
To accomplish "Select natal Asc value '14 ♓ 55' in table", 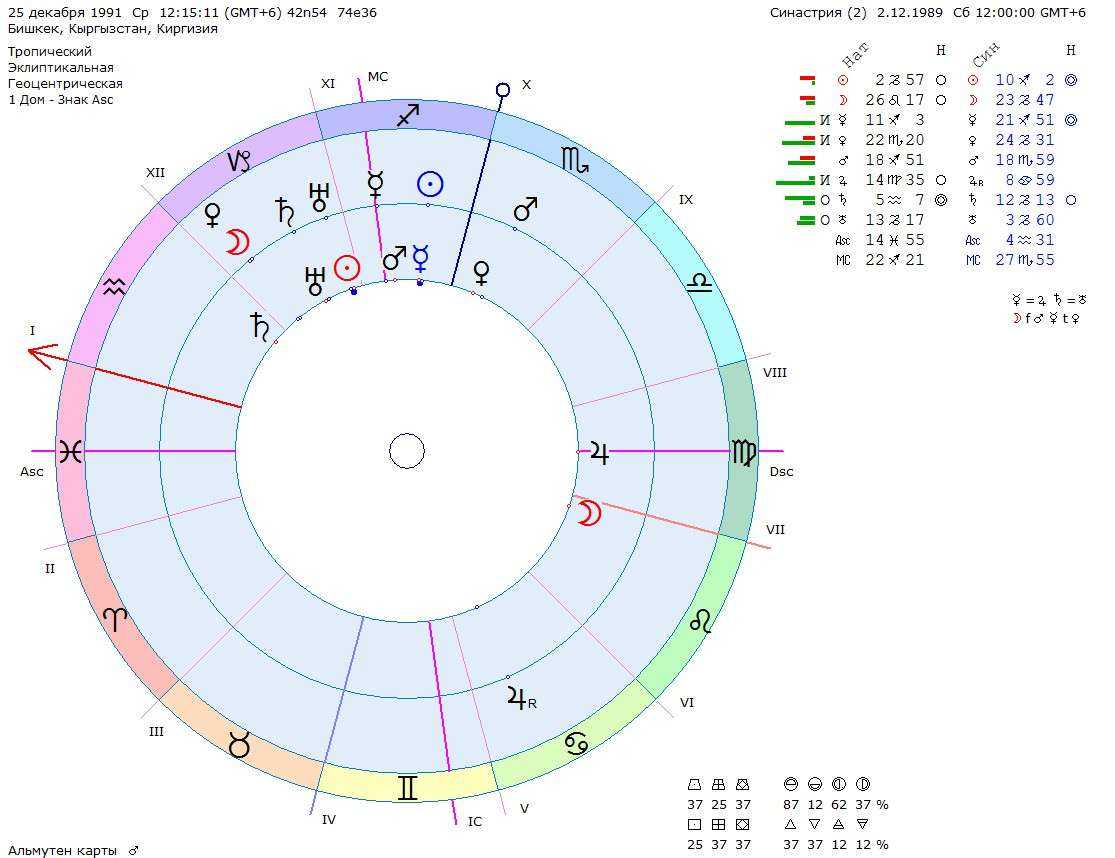I will point(895,240).
